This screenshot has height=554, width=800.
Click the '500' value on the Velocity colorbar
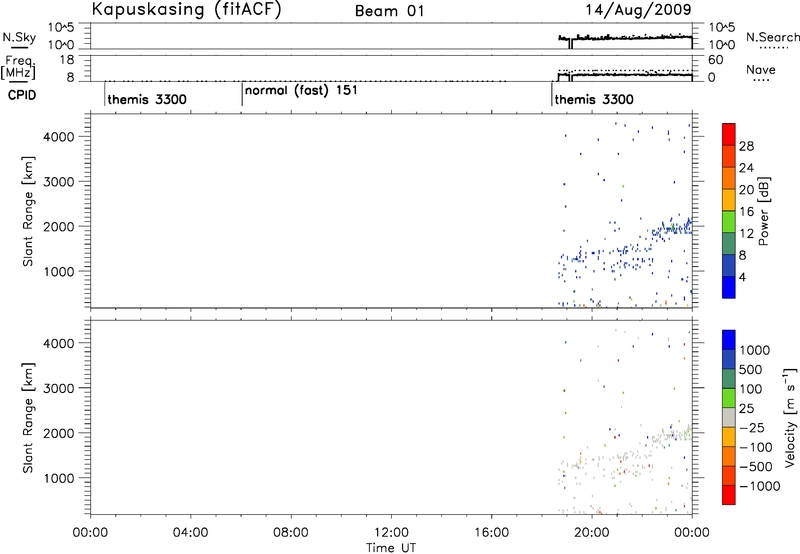click(x=751, y=369)
